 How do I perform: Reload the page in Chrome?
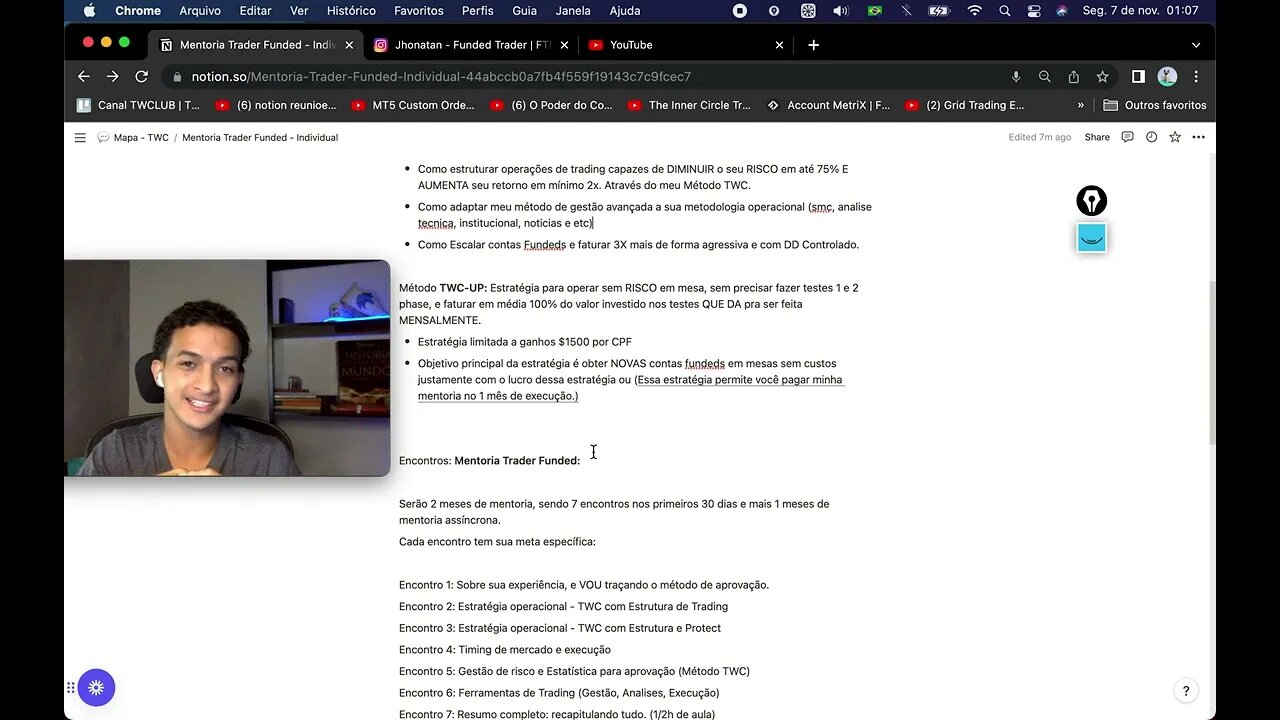tap(142, 76)
